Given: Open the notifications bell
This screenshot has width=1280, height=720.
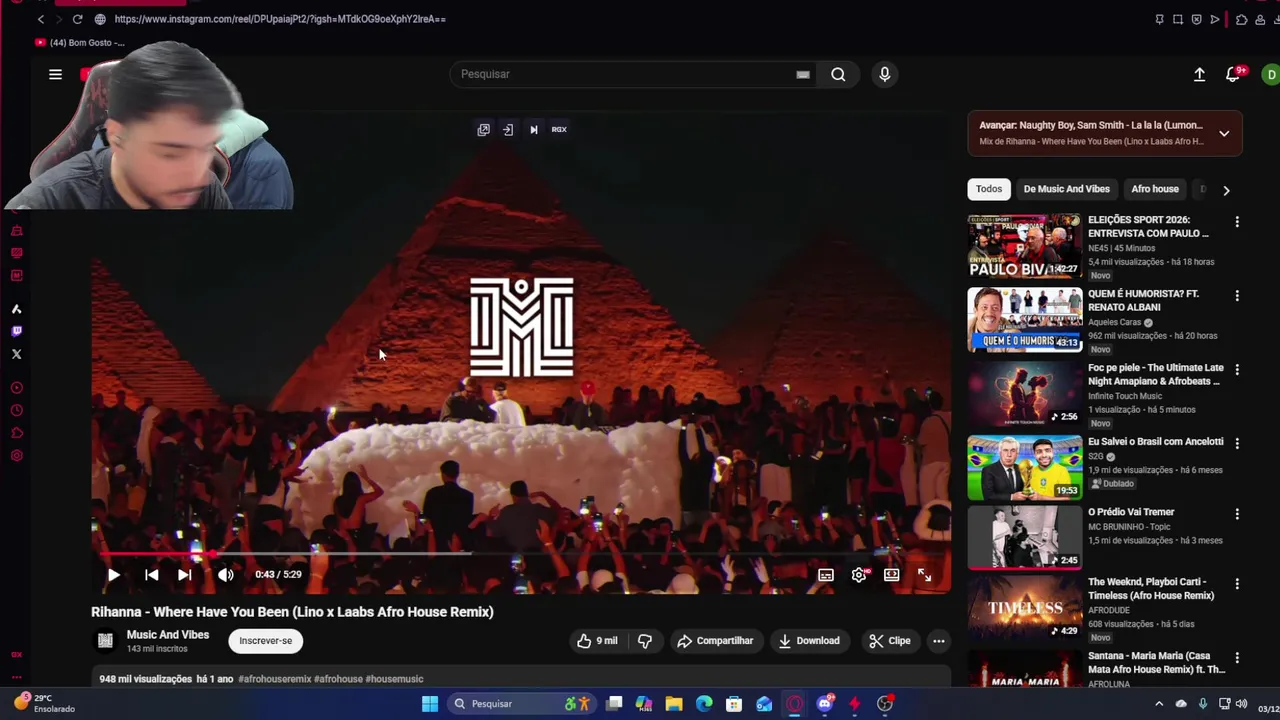Looking at the screenshot, I should pyautogui.click(x=1233, y=74).
